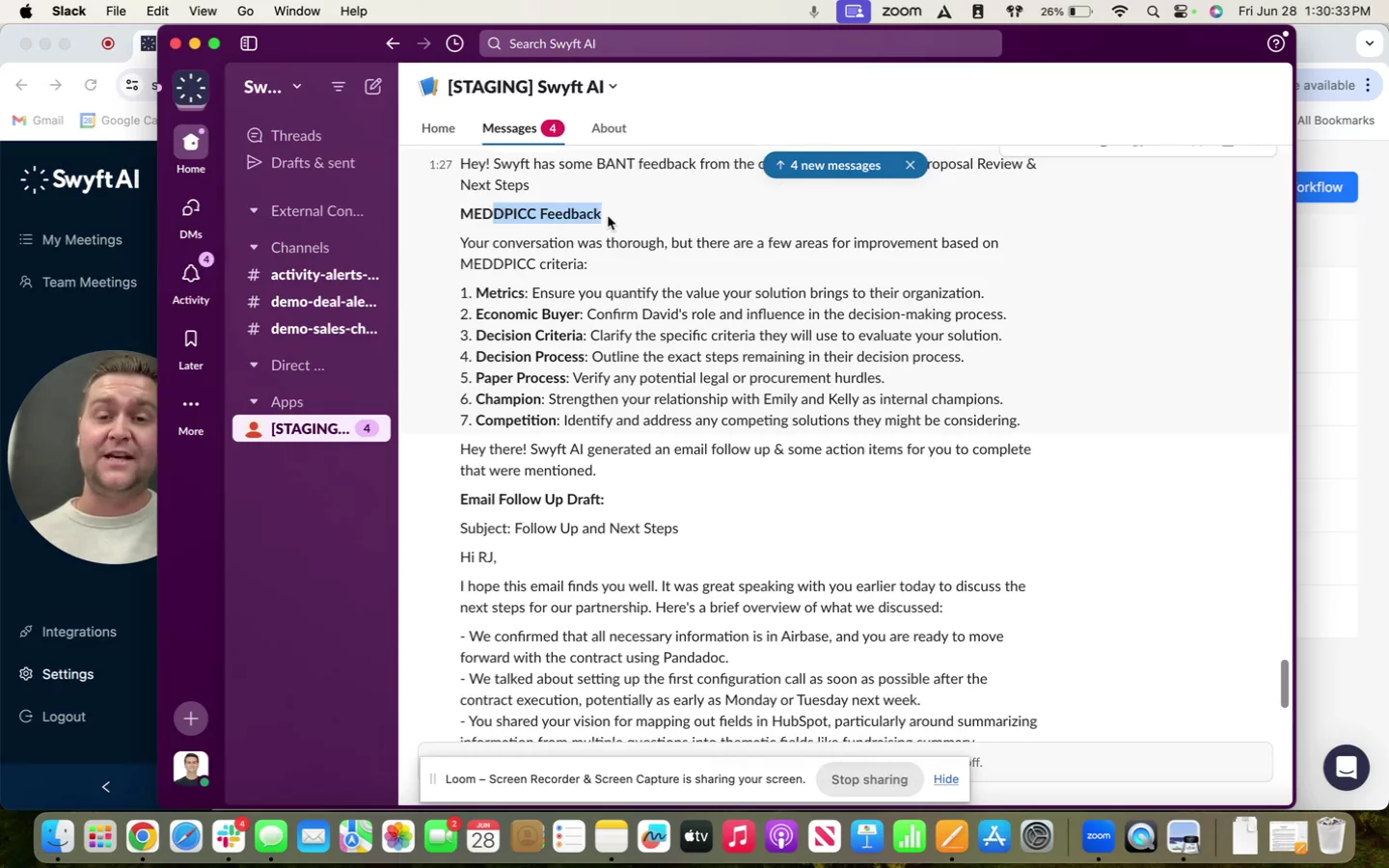Open the DMs view in sidebar
This screenshot has width=1389, height=868.
190,217
